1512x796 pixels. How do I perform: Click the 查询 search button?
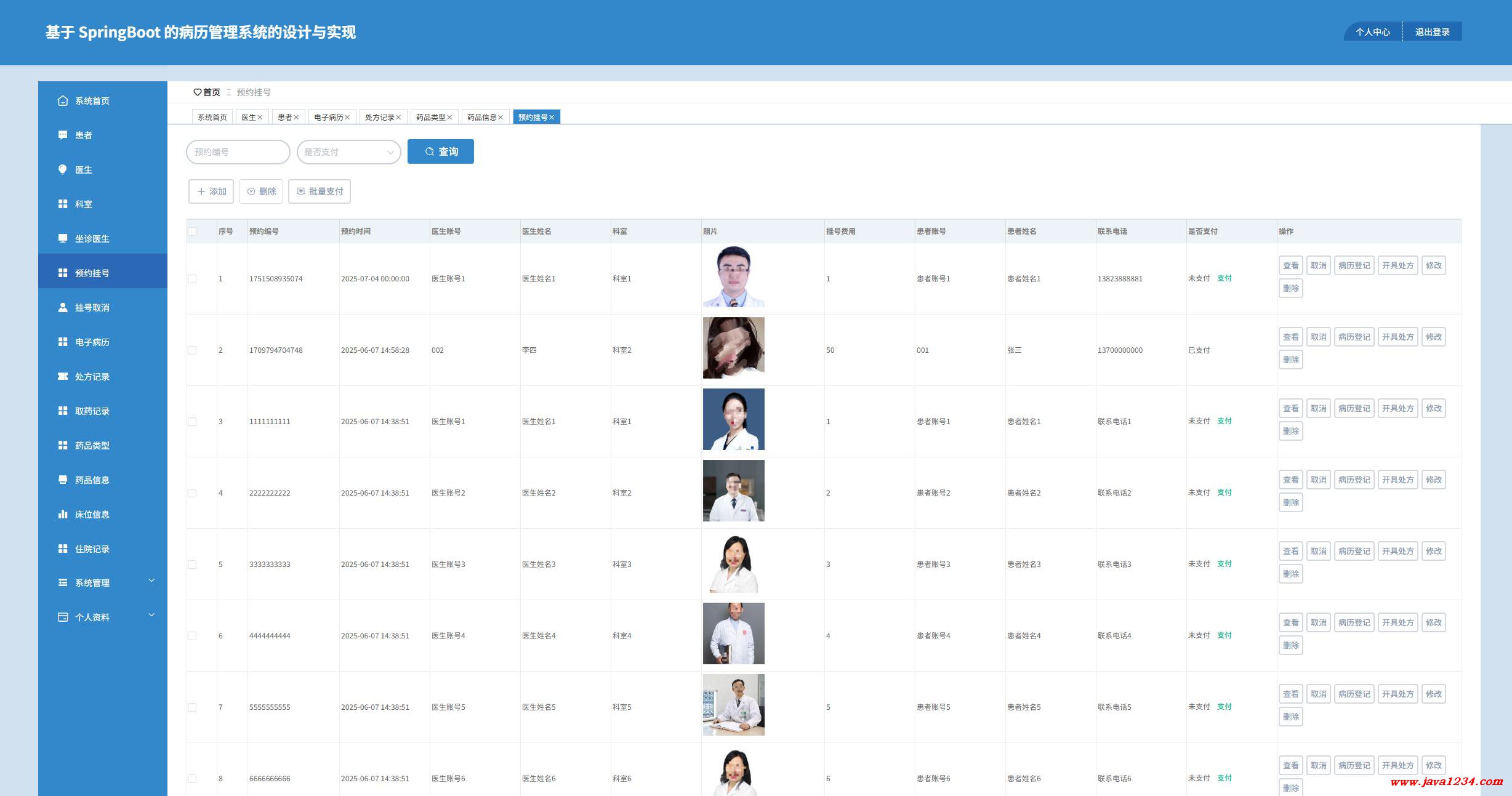441,151
